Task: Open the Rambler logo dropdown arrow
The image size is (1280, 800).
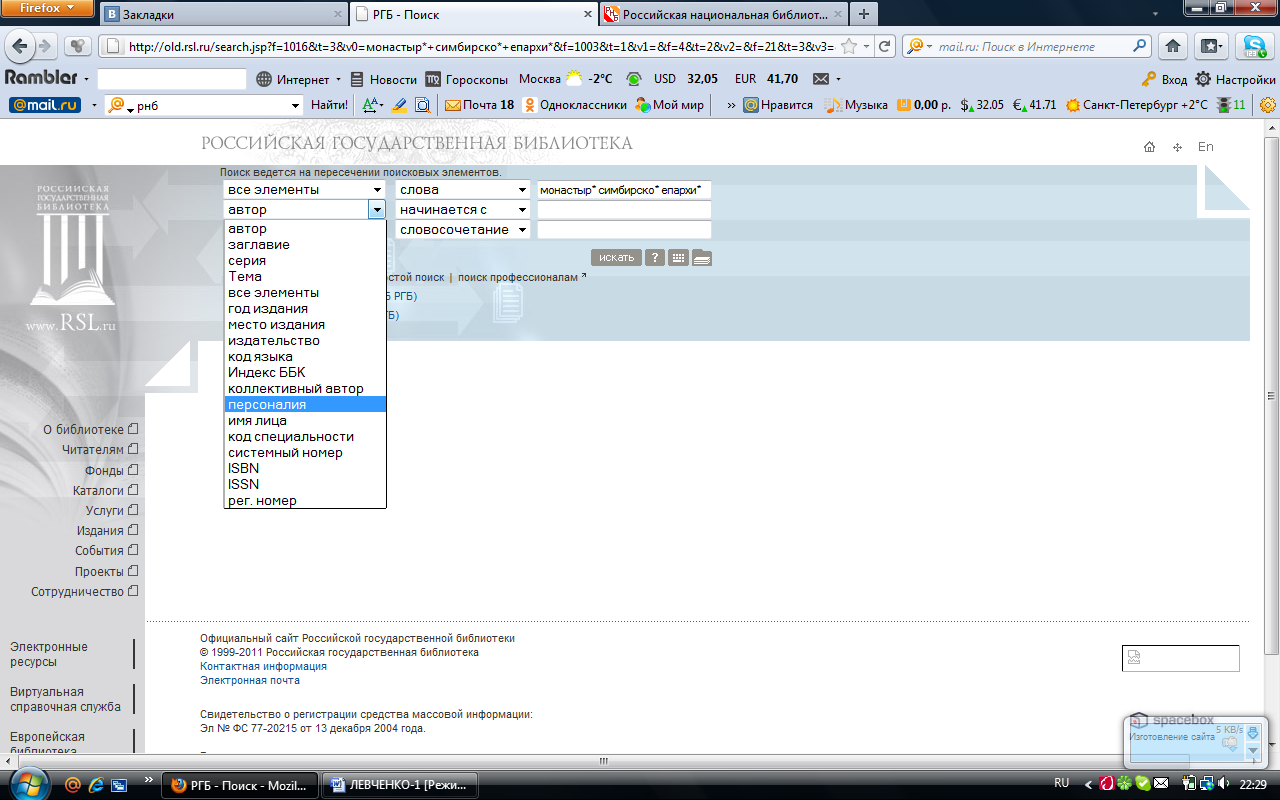Action: point(86,79)
